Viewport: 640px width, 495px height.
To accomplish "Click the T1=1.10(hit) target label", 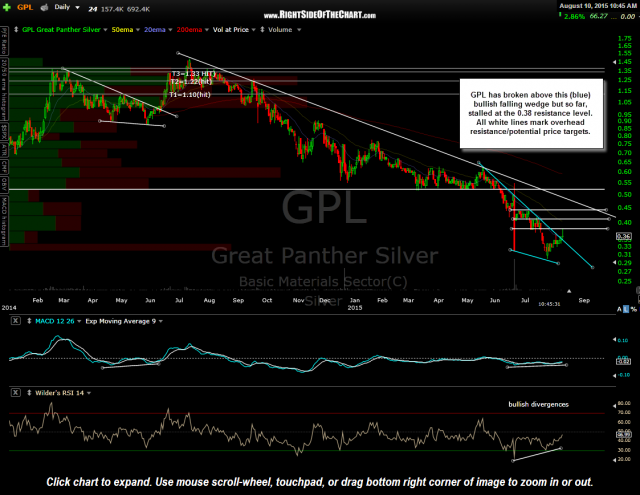I will pyautogui.click(x=190, y=95).
